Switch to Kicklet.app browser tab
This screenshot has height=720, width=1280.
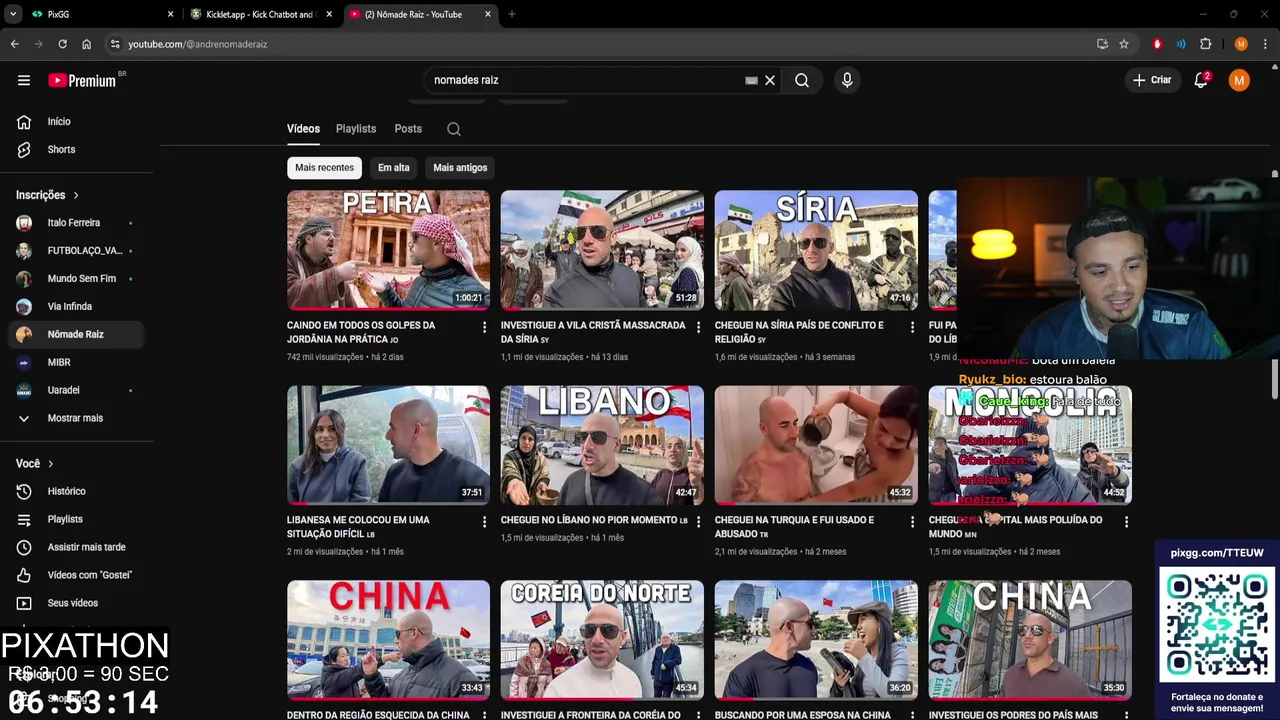(260, 14)
